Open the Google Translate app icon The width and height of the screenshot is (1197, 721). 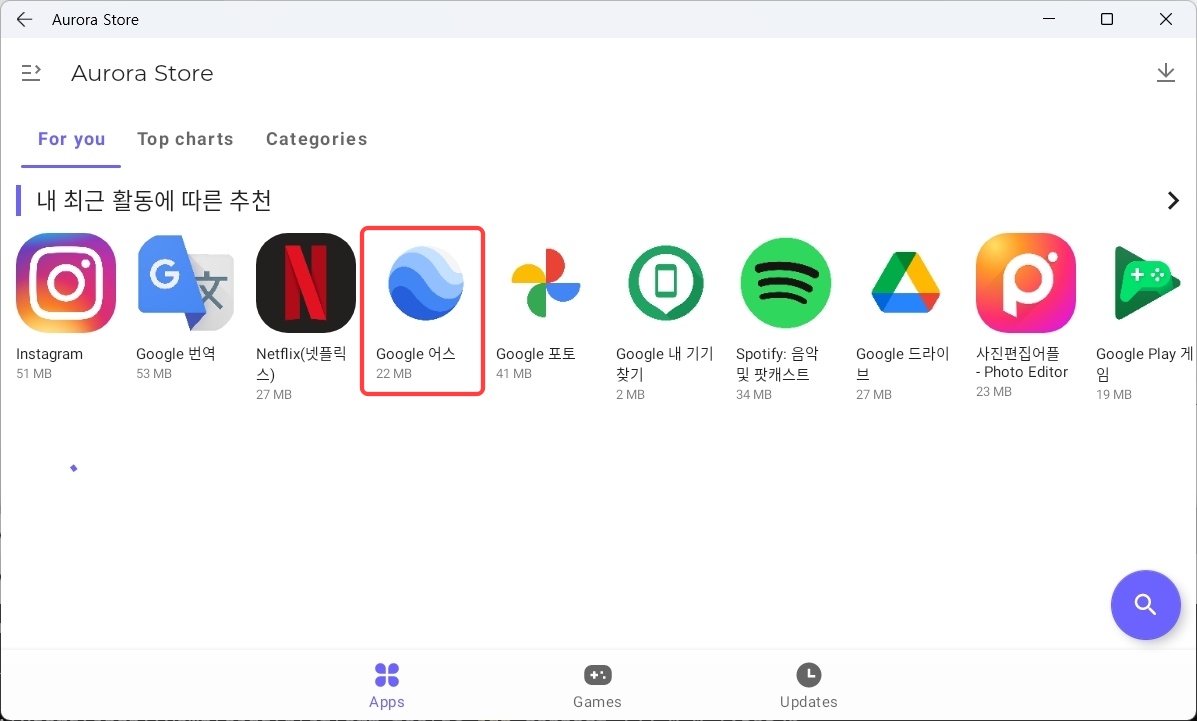186,283
